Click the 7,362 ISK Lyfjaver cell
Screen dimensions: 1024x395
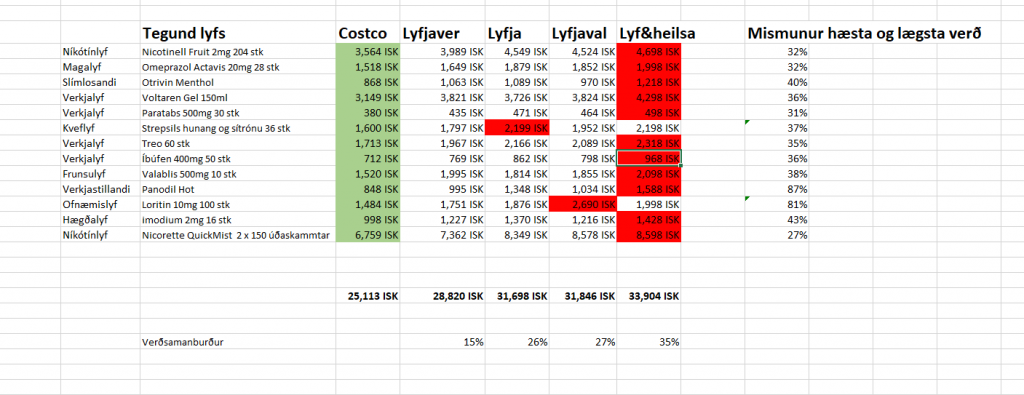point(442,235)
